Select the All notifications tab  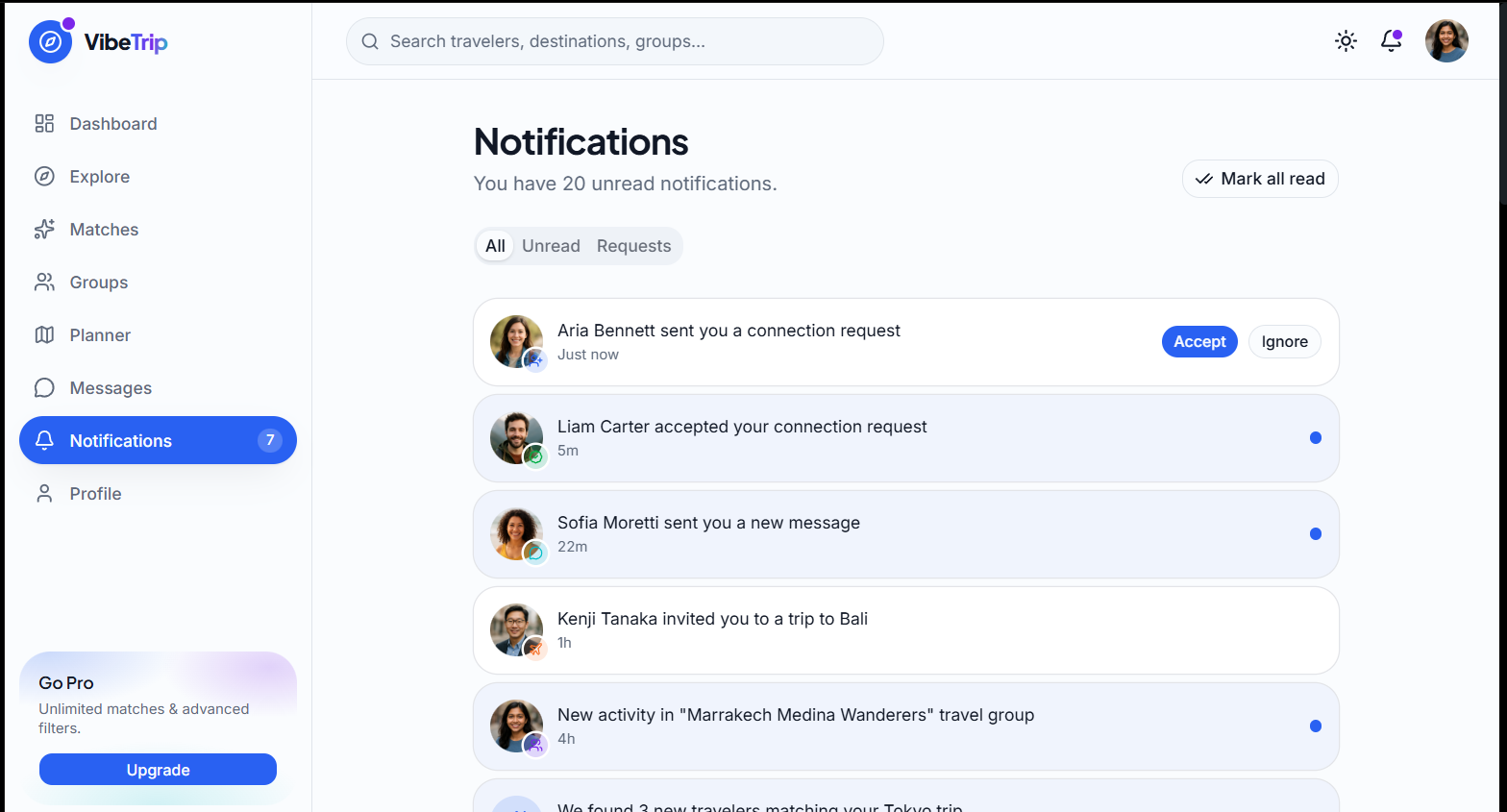[495, 246]
